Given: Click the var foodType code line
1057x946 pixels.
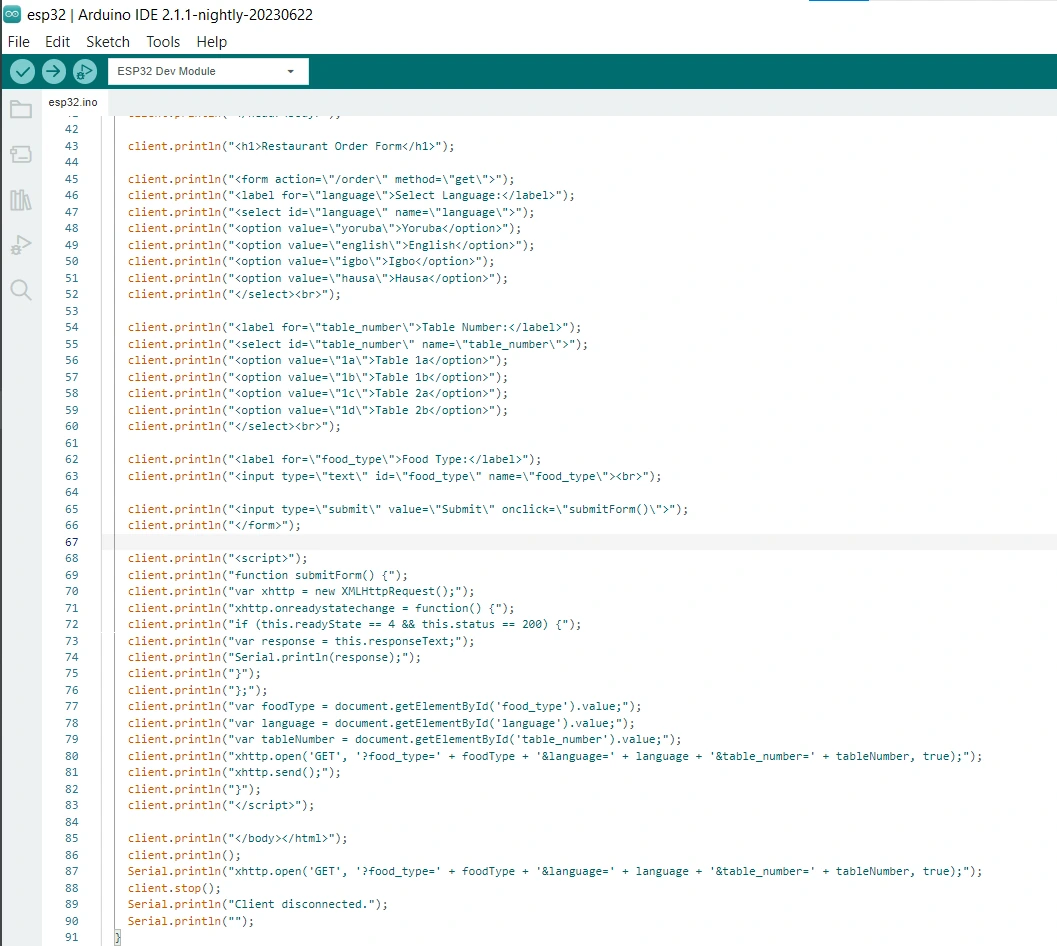Looking at the screenshot, I should (x=384, y=707).
